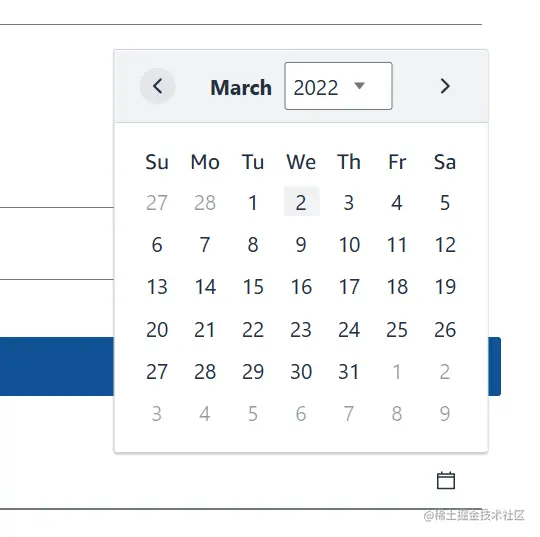Open the calendar icon below the datepicker
This screenshot has width=540, height=537.
tap(446, 480)
